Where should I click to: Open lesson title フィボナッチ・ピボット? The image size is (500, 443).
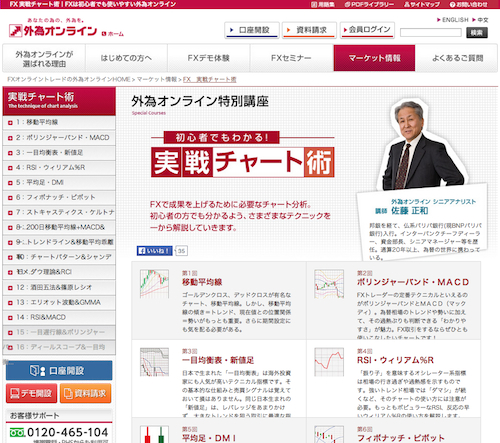[401, 438]
